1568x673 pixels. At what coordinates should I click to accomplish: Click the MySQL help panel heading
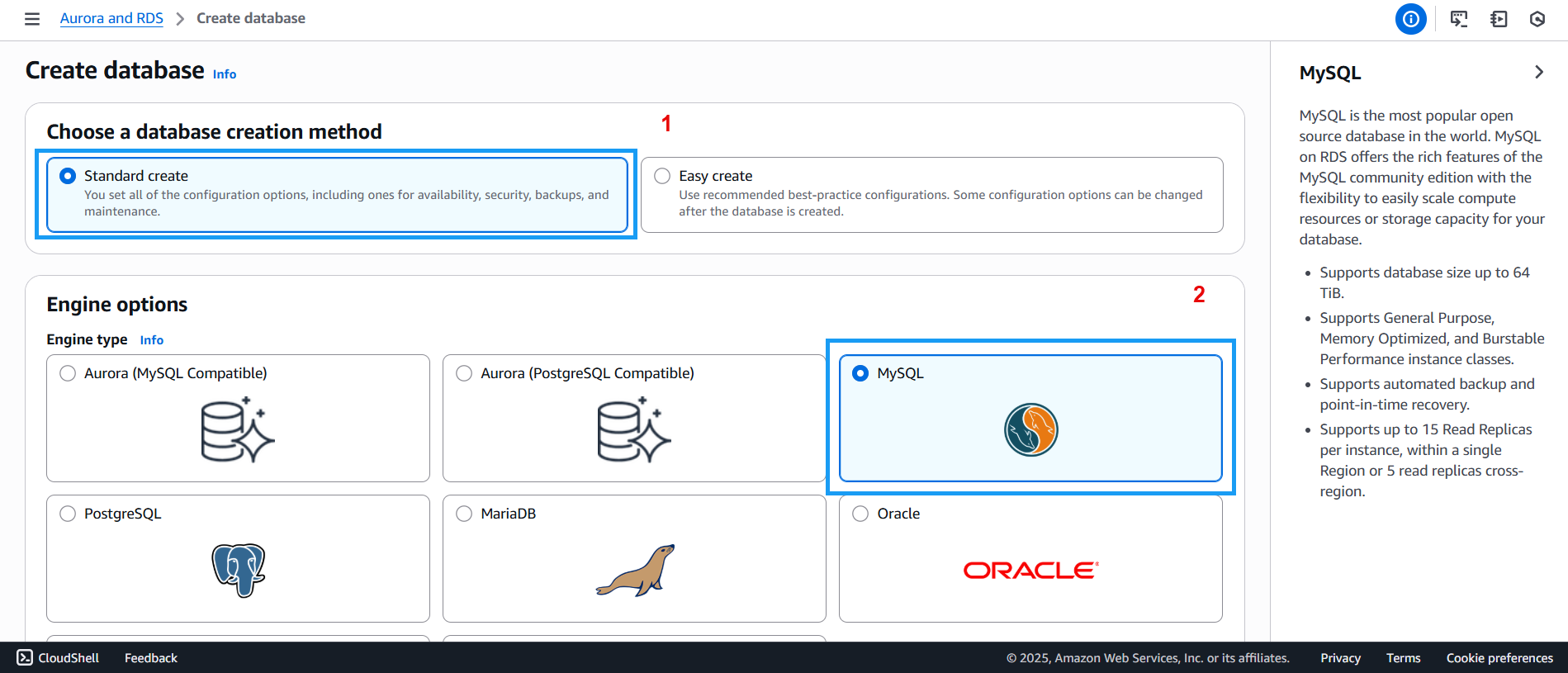click(1330, 73)
